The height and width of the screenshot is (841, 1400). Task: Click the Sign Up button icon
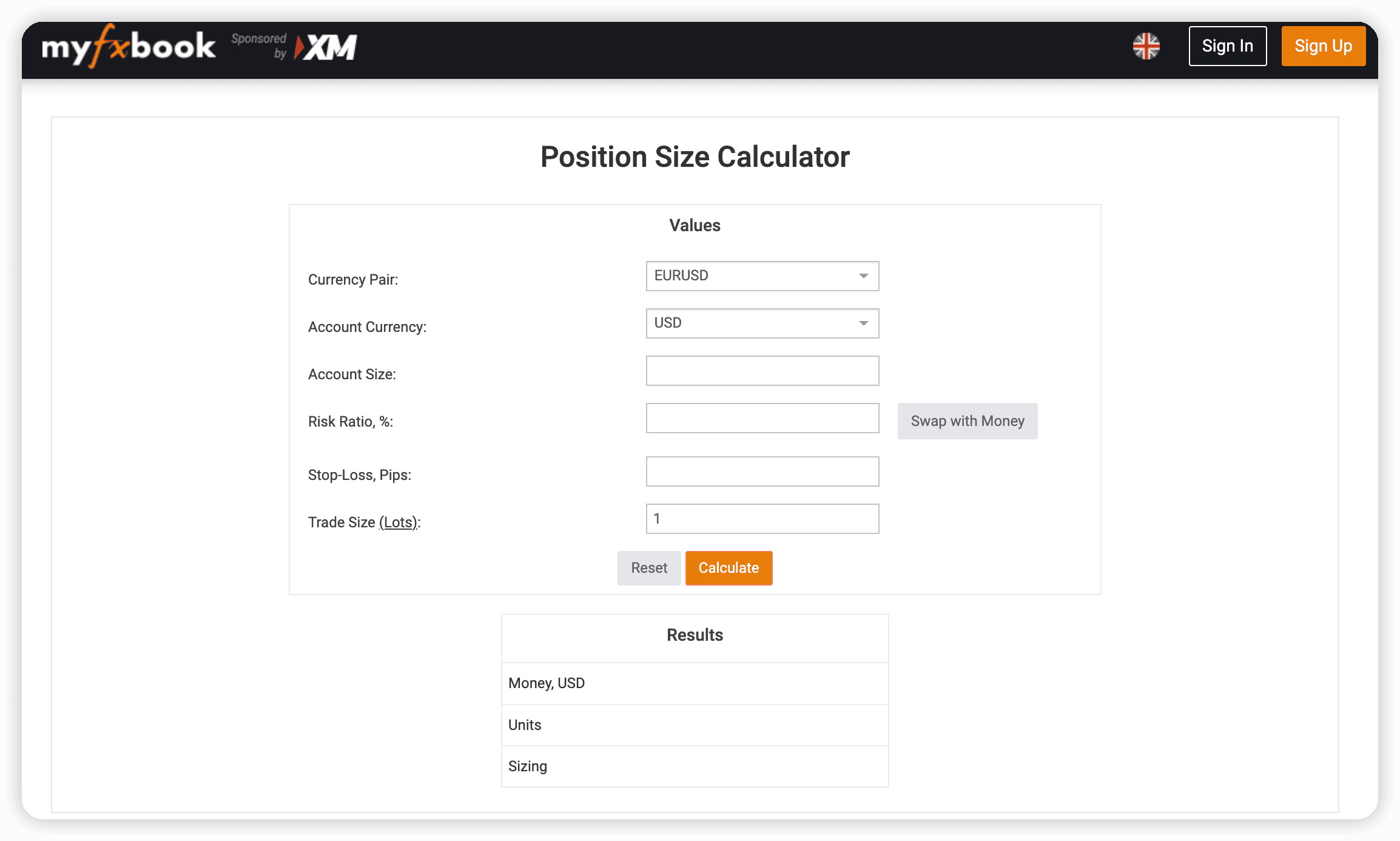[x=1322, y=45]
